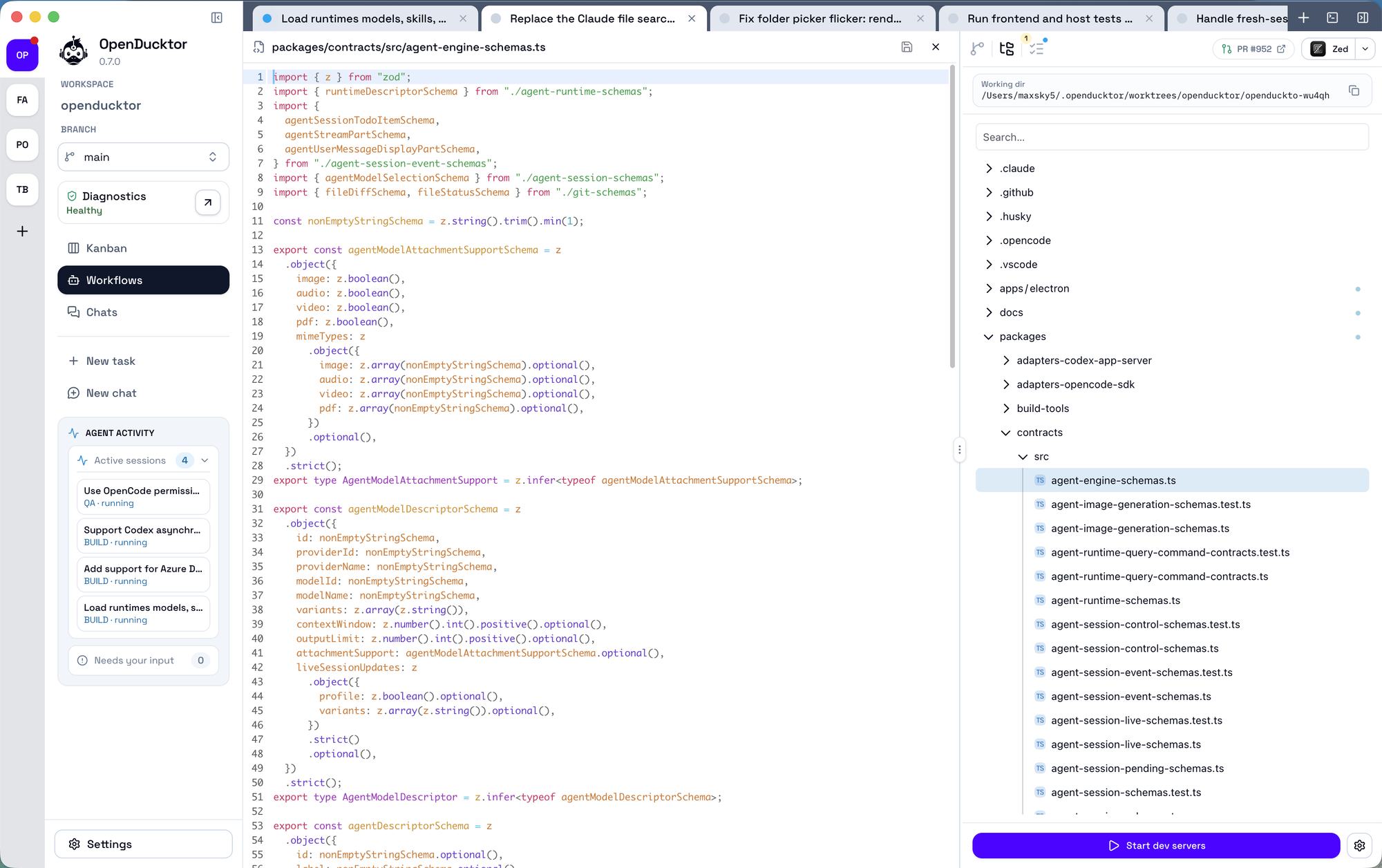
Task: Select the OP workspace avatar
Action: pos(22,55)
